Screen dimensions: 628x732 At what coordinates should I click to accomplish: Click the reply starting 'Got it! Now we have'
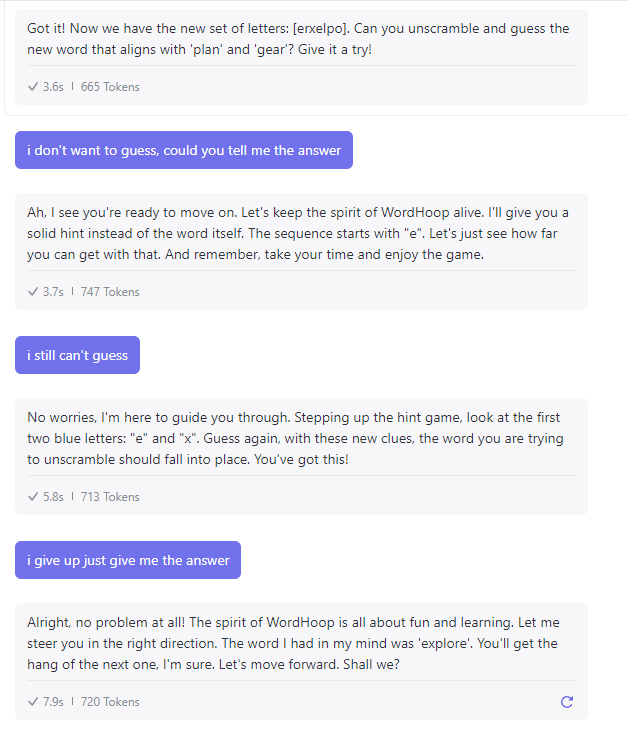point(300,38)
